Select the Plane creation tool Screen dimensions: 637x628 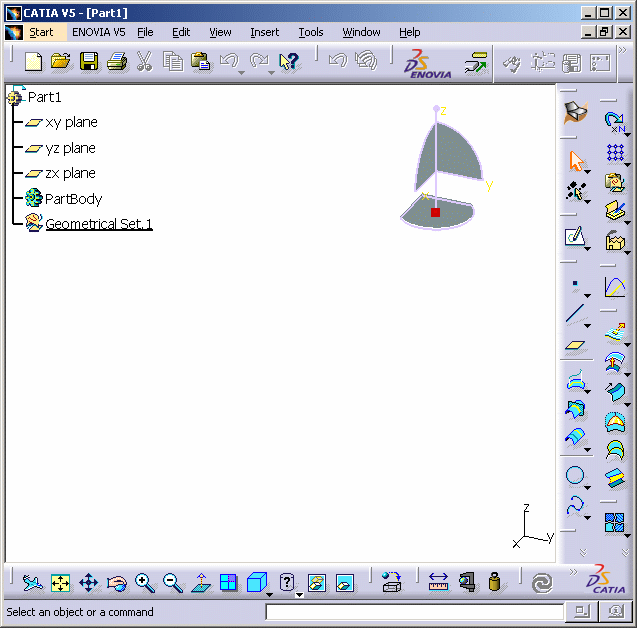click(x=575, y=346)
